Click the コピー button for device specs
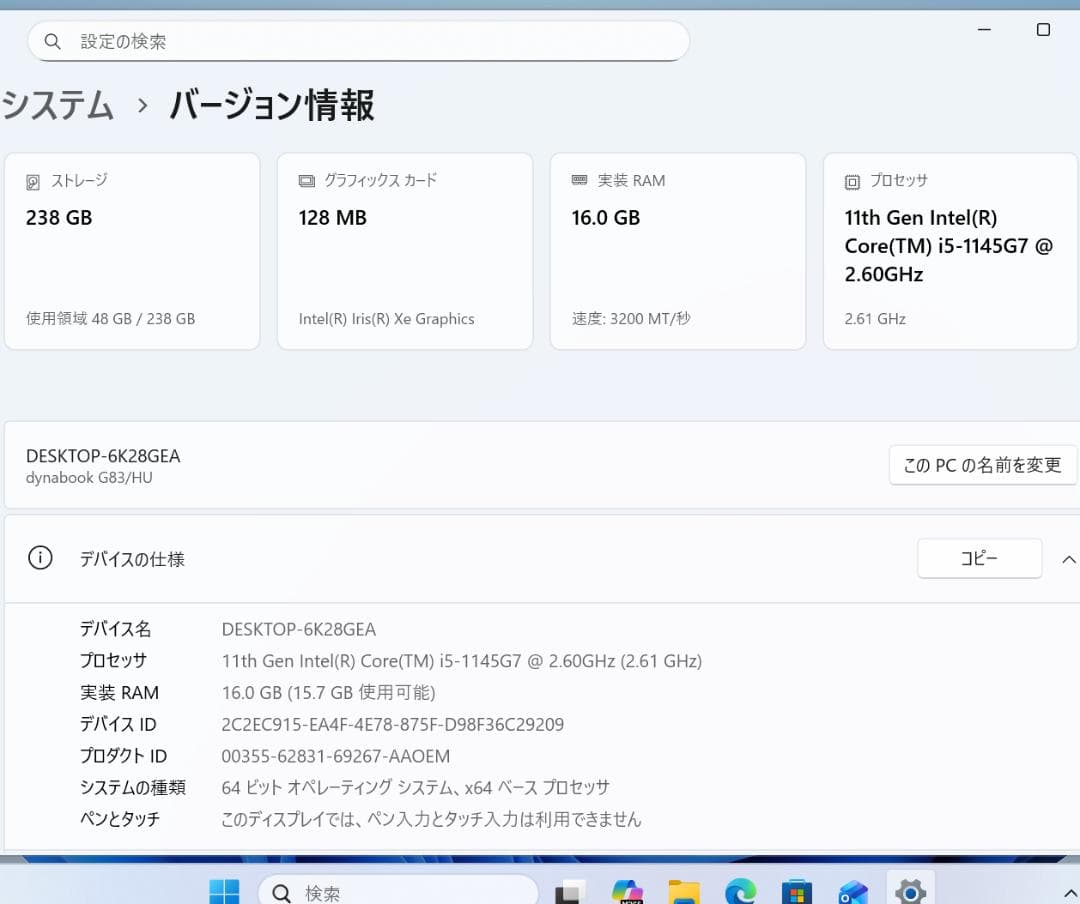The height and width of the screenshot is (904, 1080). click(x=978, y=558)
